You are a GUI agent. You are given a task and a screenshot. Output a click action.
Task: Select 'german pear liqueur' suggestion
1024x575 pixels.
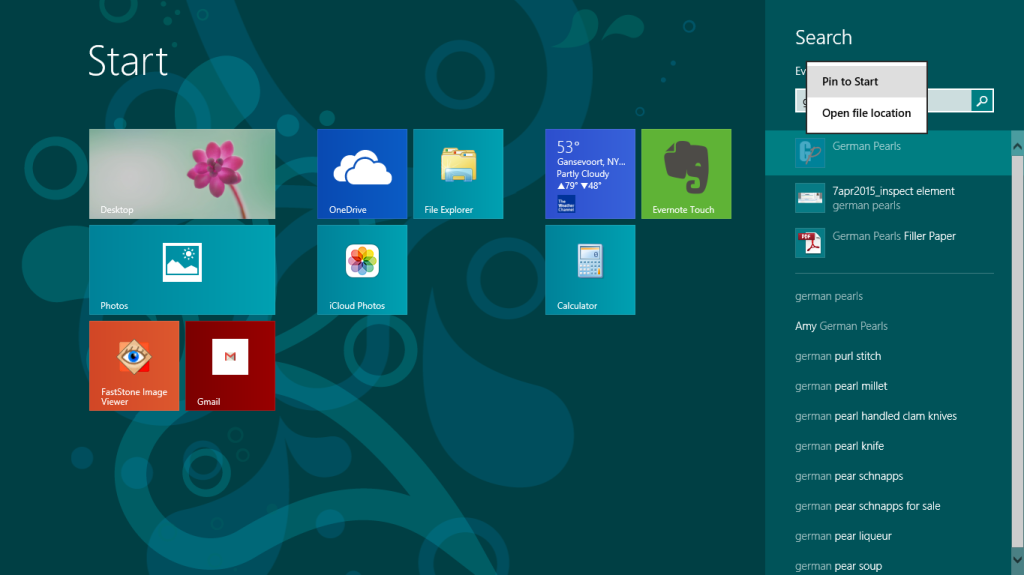click(843, 536)
